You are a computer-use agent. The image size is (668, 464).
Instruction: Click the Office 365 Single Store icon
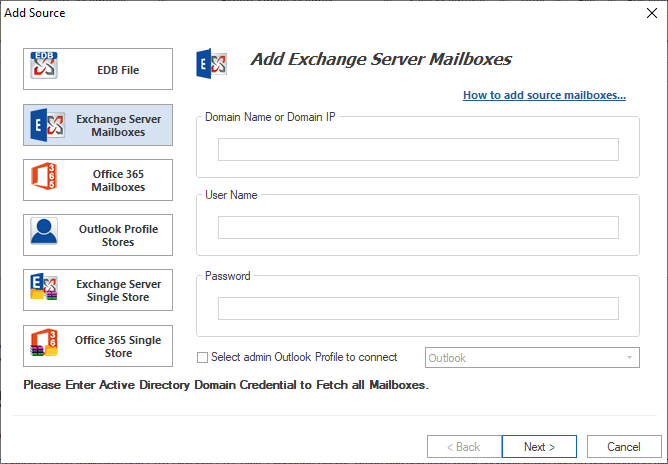(x=44, y=342)
